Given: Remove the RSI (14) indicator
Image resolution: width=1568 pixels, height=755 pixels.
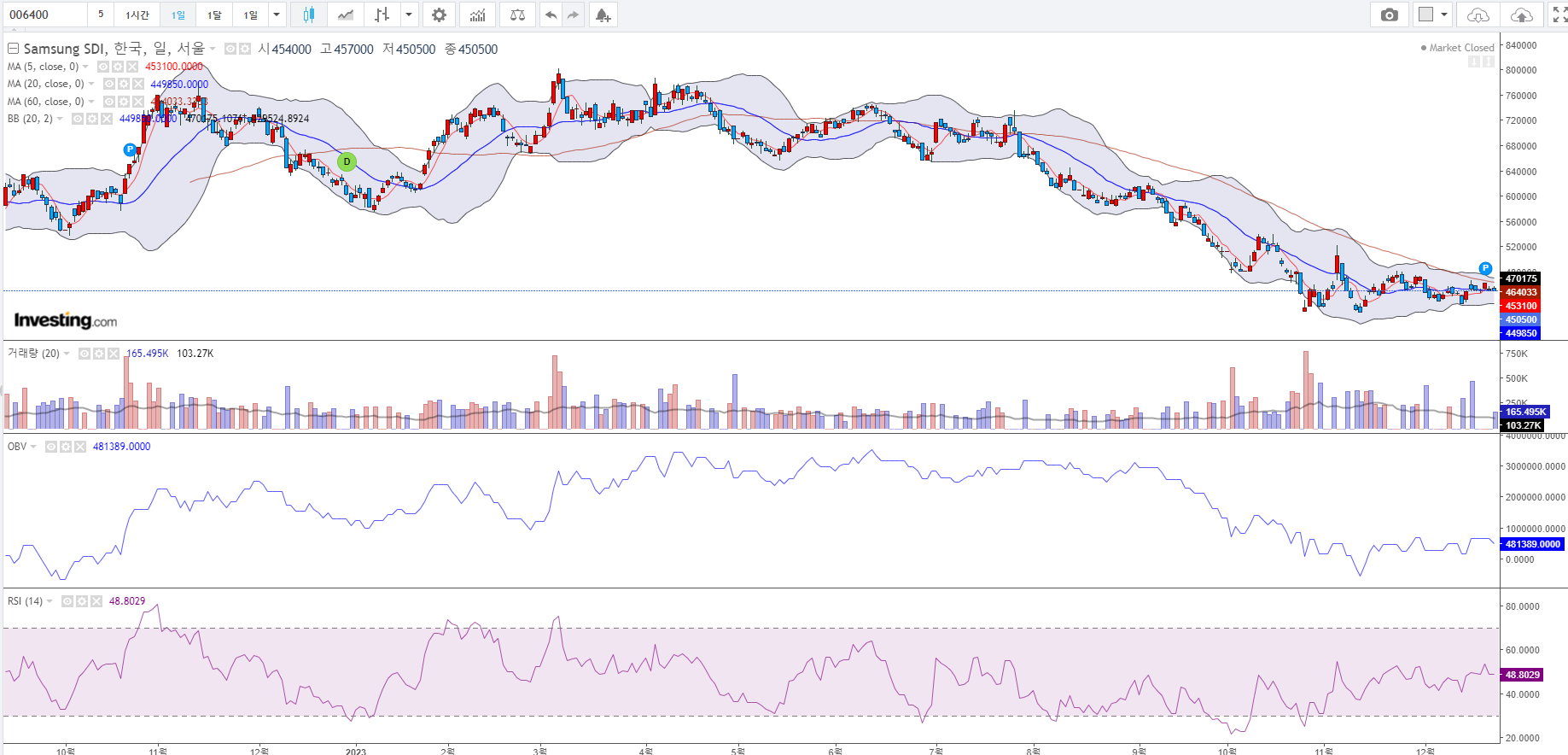Looking at the screenshot, I should point(96,601).
